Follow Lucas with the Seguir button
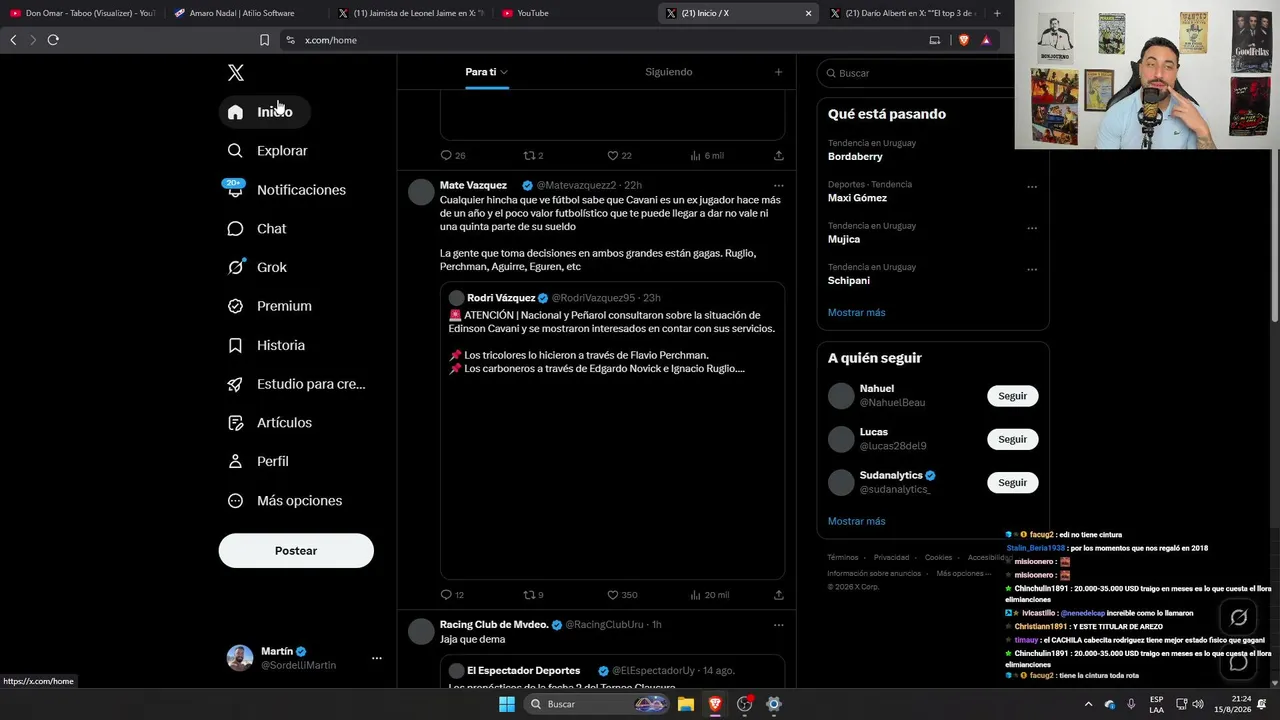This screenshot has width=1280, height=720. click(1012, 439)
